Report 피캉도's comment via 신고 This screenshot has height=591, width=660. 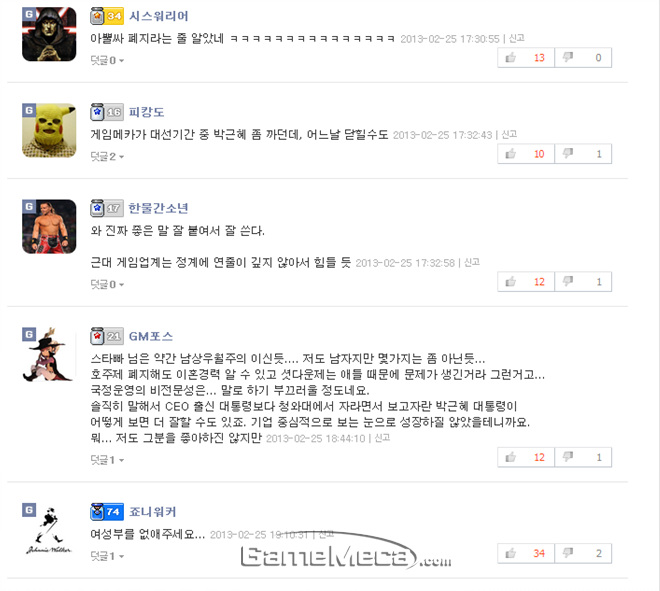(509, 134)
